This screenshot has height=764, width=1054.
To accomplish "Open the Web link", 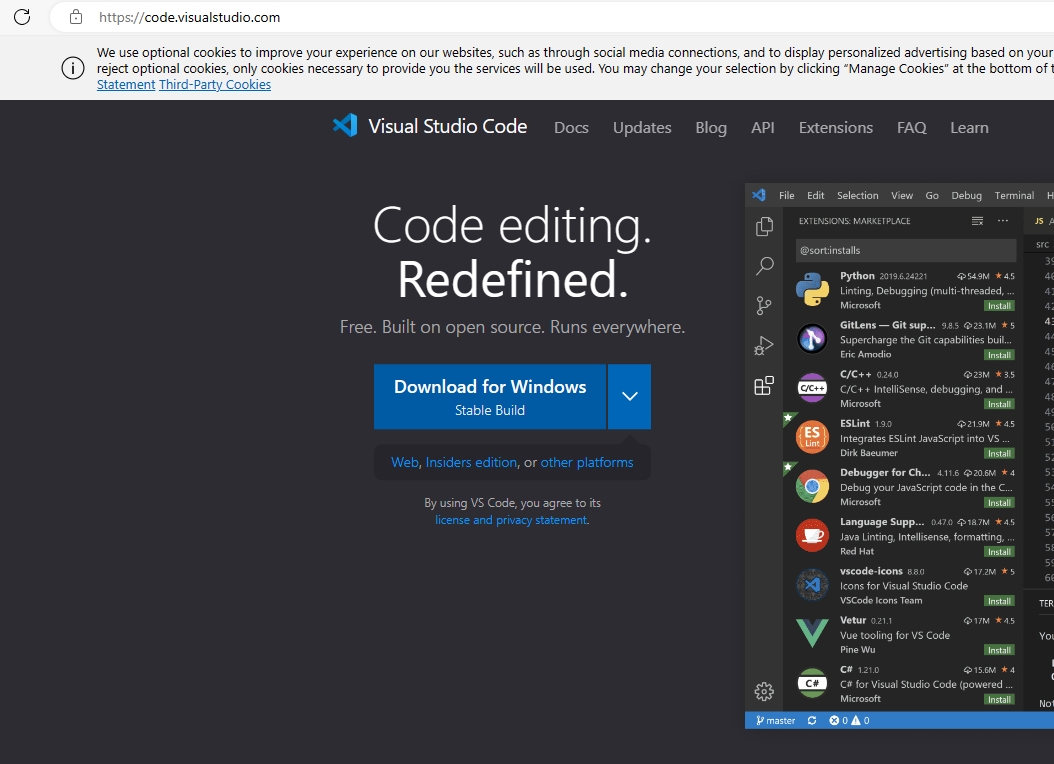I will [x=405, y=462].
